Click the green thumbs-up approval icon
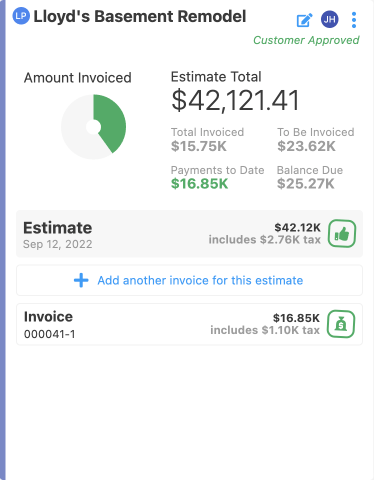The image size is (374, 480). coord(342,234)
